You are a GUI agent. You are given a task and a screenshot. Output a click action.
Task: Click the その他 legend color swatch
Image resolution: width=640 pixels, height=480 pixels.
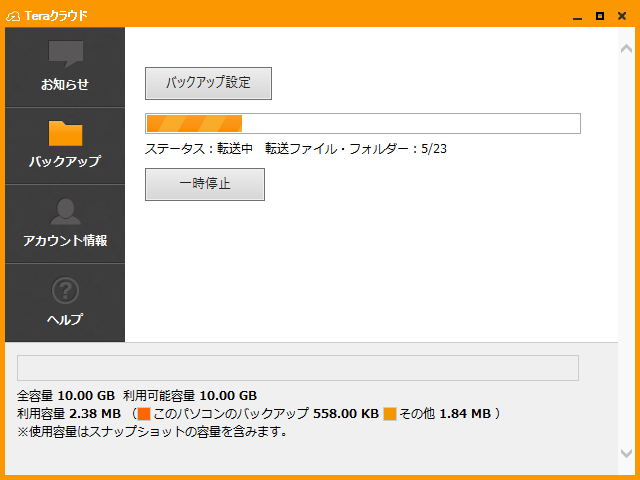pos(390,413)
